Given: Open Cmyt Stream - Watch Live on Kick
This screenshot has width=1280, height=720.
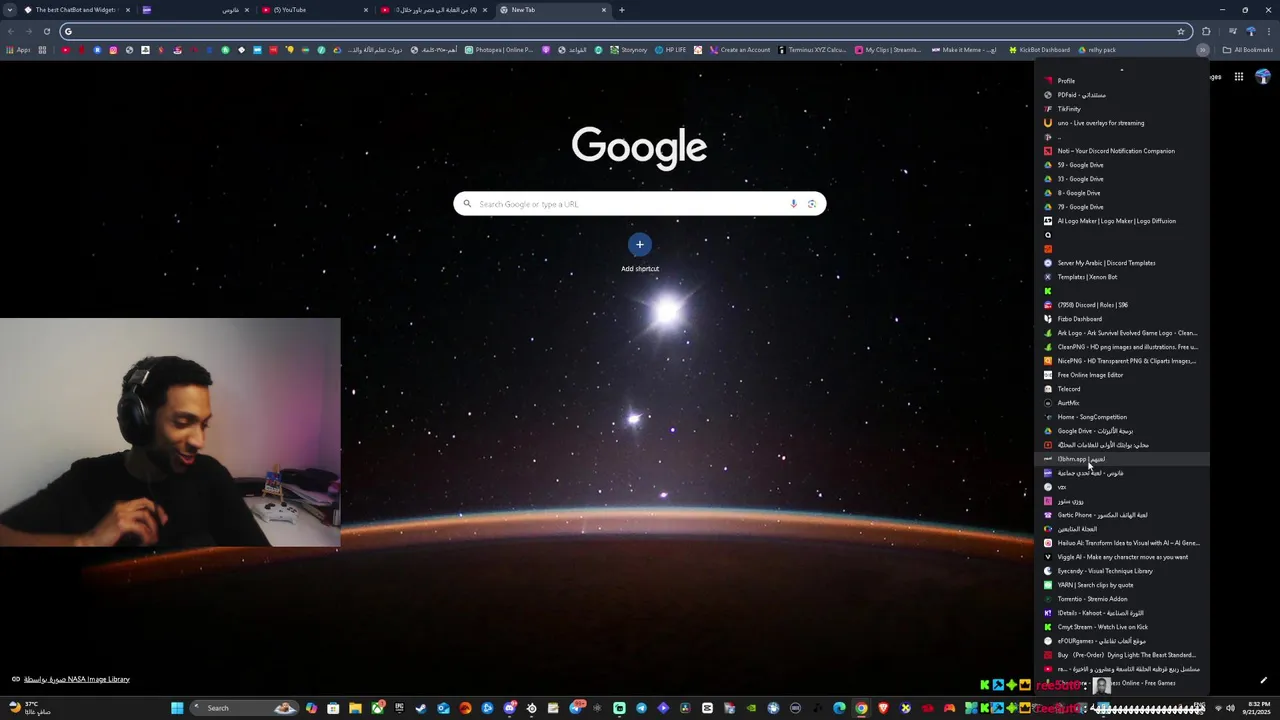Looking at the screenshot, I should (1122, 627).
